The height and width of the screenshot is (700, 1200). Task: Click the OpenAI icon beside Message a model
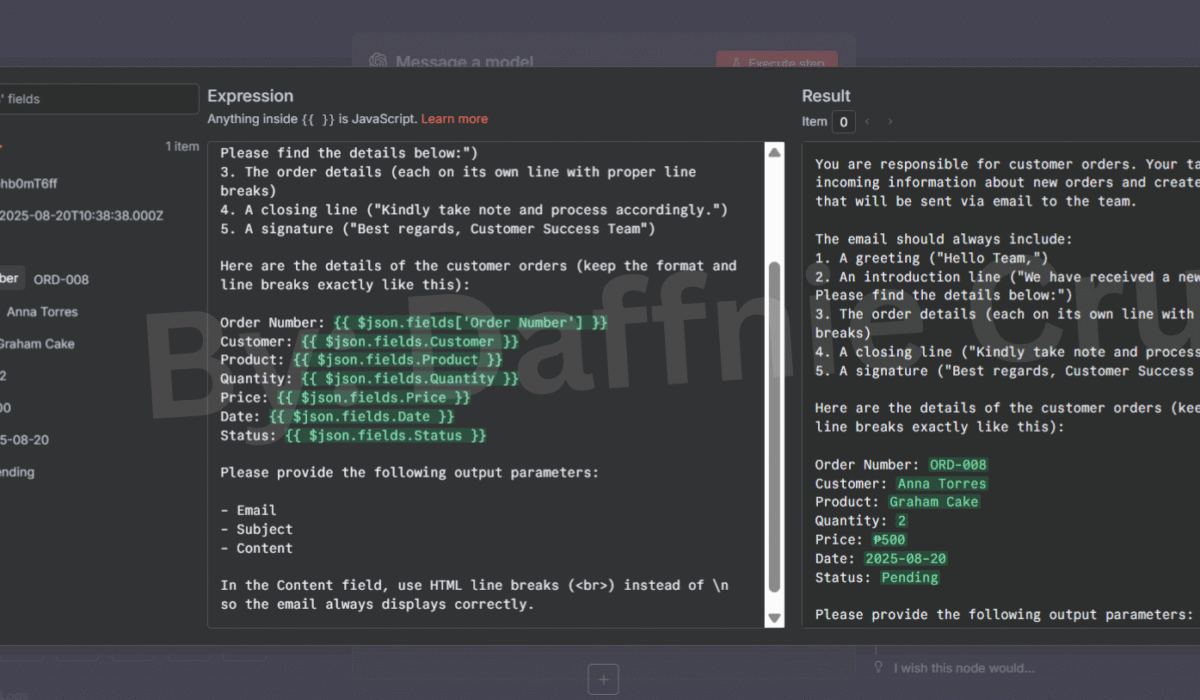click(378, 62)
